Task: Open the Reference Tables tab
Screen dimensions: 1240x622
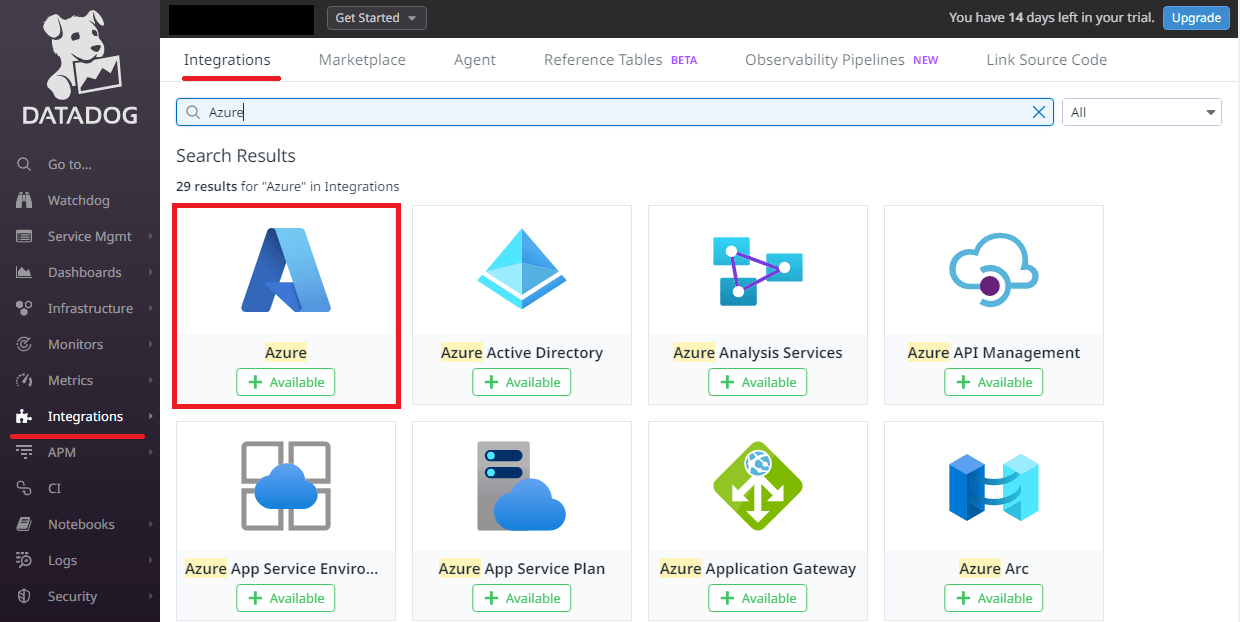Action: click(620, 60)
